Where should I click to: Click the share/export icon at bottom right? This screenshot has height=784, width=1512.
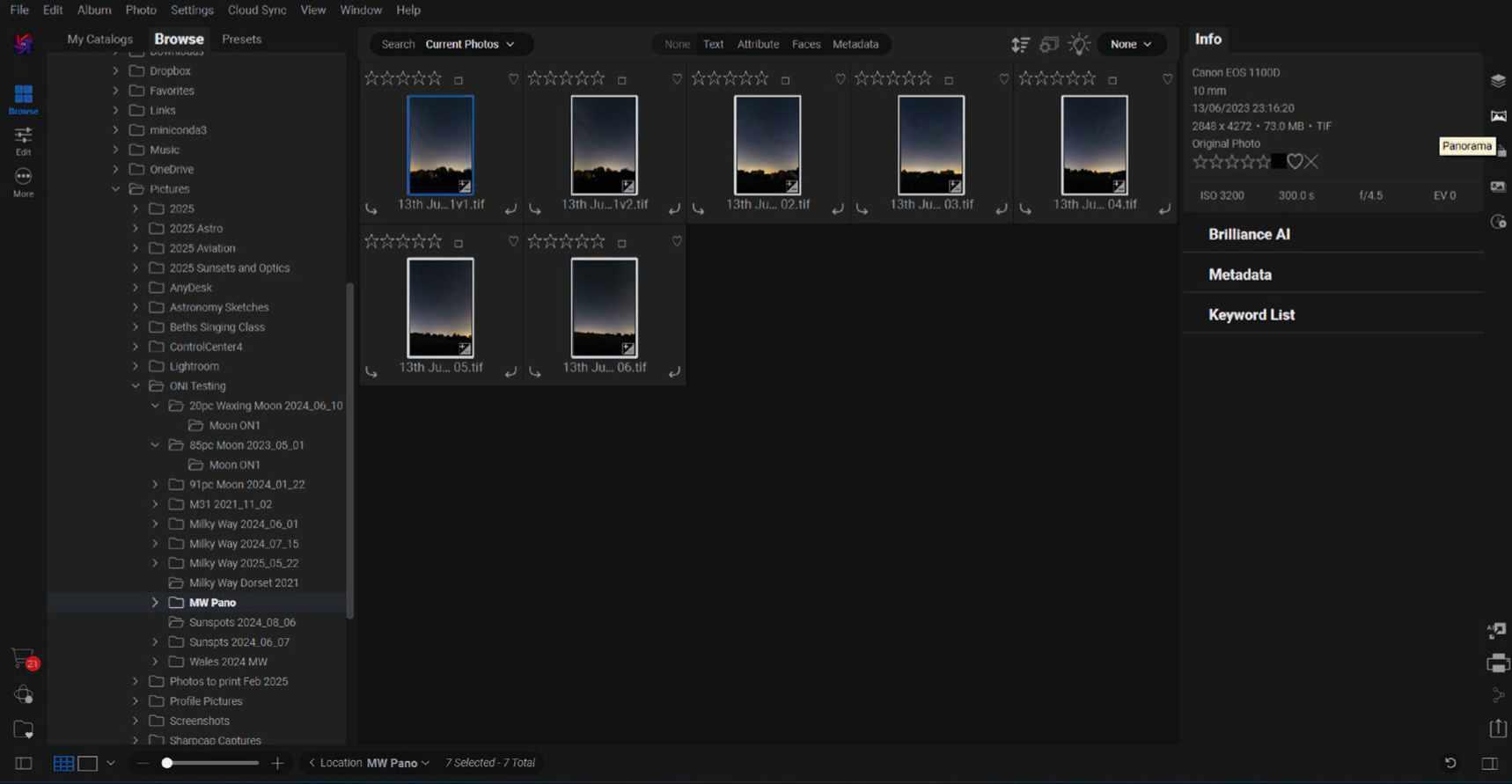[x=1498, y=728]
